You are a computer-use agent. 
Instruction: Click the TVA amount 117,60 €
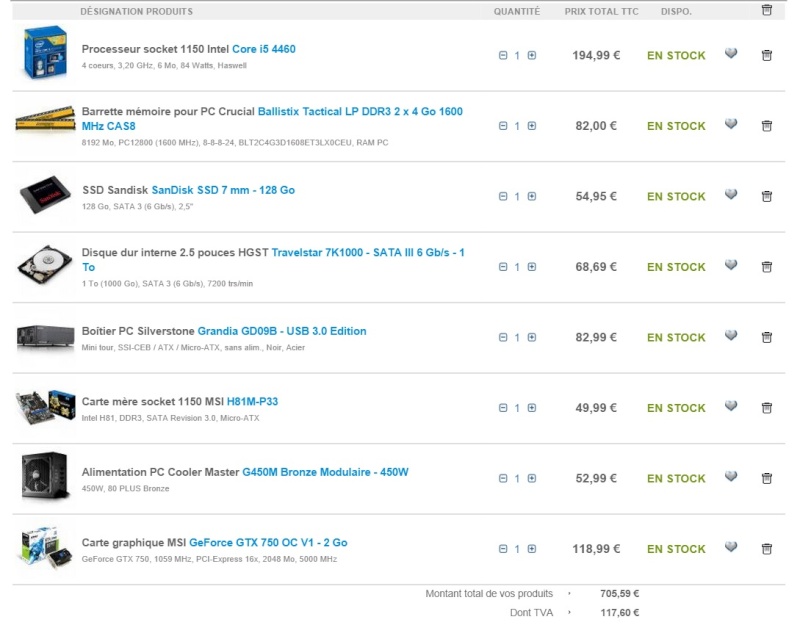tap(619, 612)
